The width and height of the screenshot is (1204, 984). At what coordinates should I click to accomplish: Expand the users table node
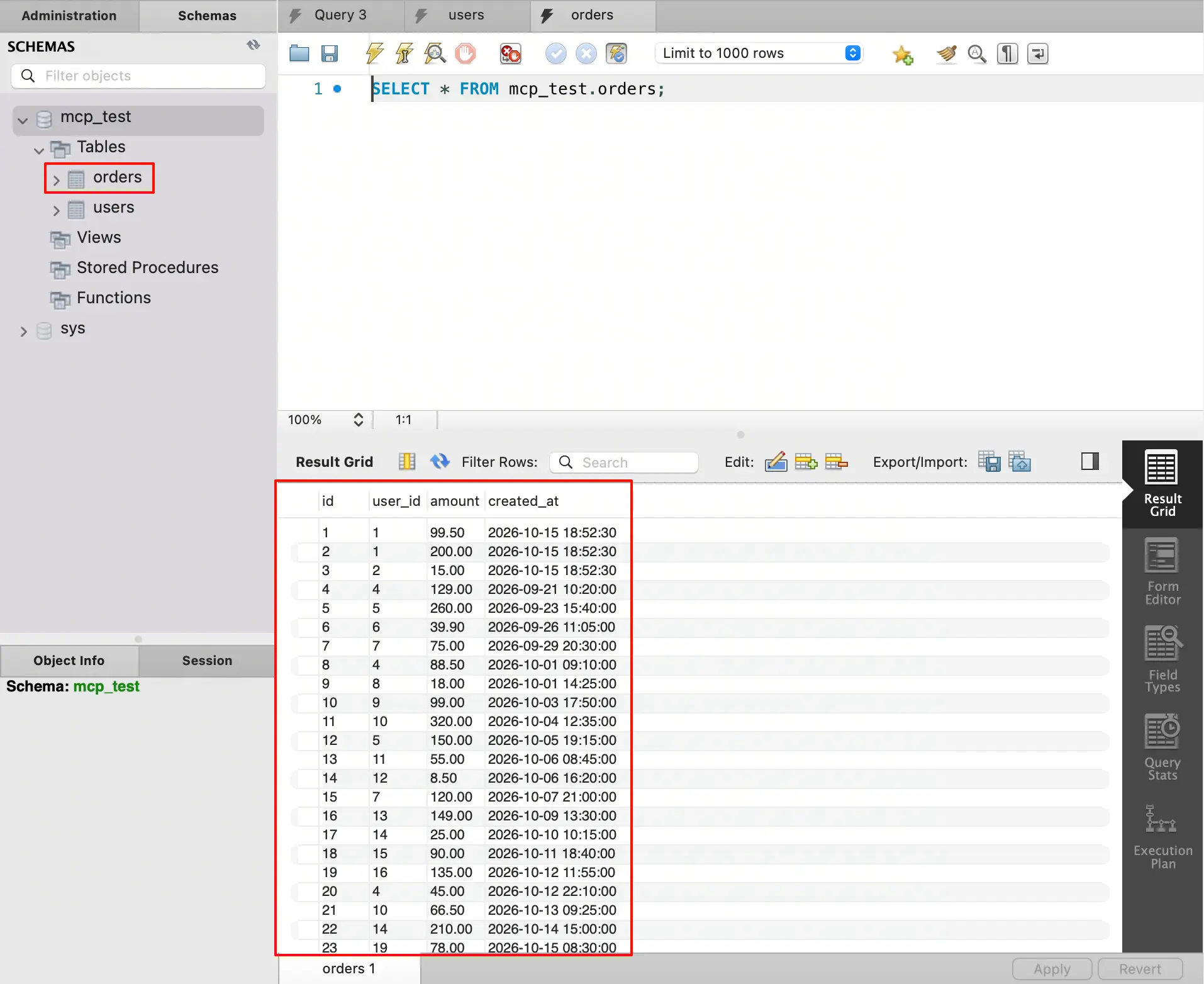(56, 211)
